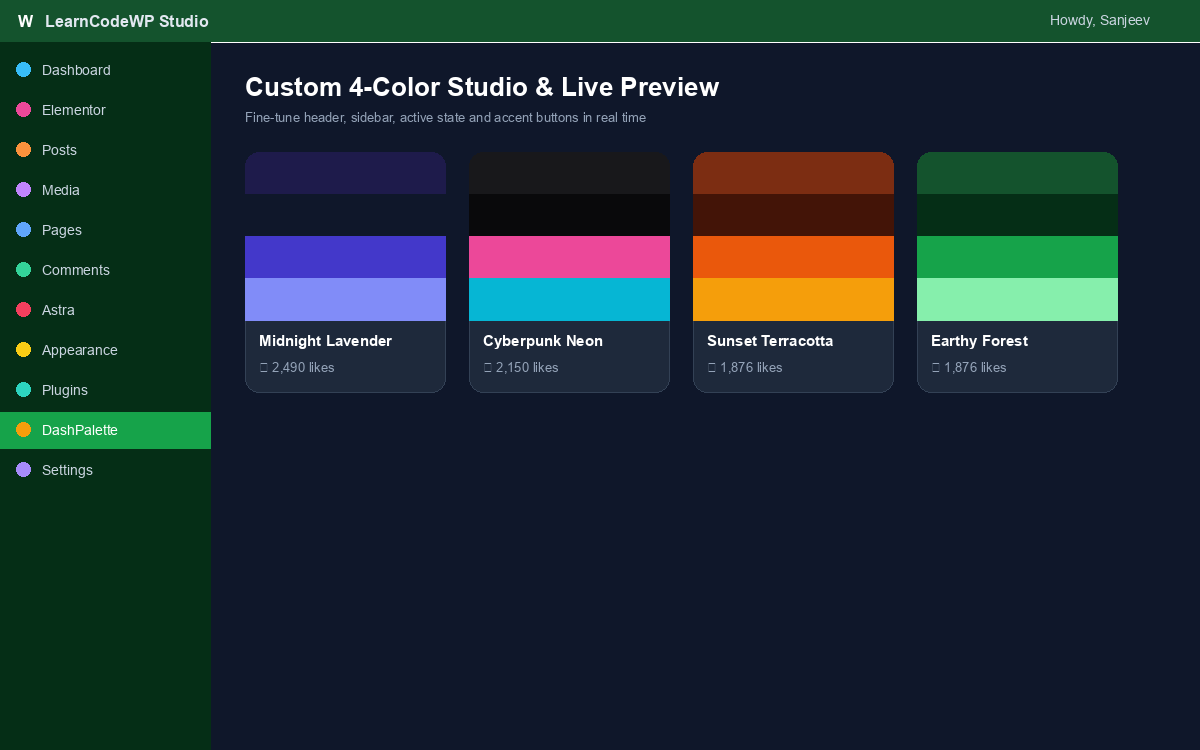The height and width of the screenshot is (750, 1200).
Task: Click like icon on Cyberpunk Neon card
Action: [487, 368]
